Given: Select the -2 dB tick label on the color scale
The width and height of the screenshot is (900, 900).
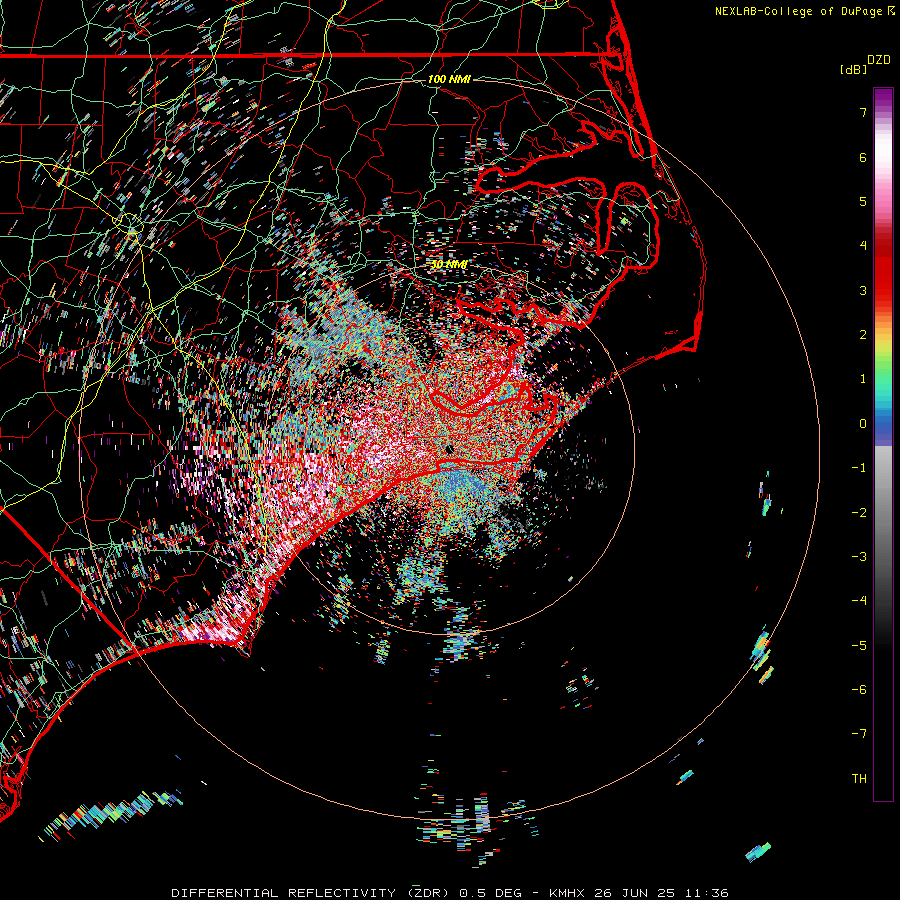Looking at the screenshot, I should click(859, 513).
